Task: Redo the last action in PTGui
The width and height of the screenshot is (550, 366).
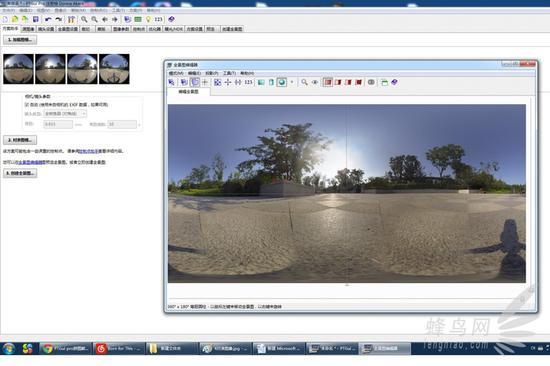Action: 59,19
